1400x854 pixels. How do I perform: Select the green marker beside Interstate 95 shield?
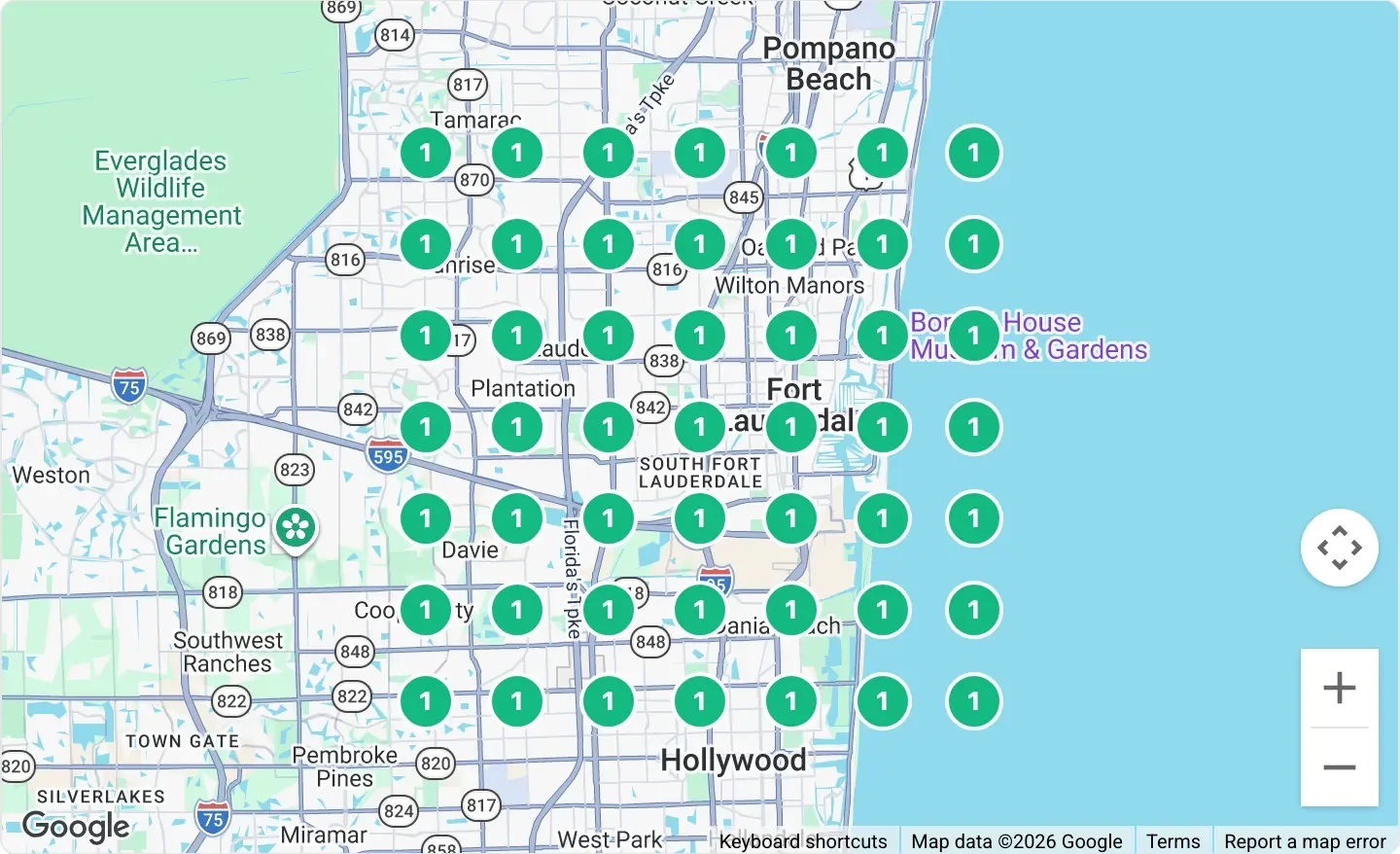[699, 610]
